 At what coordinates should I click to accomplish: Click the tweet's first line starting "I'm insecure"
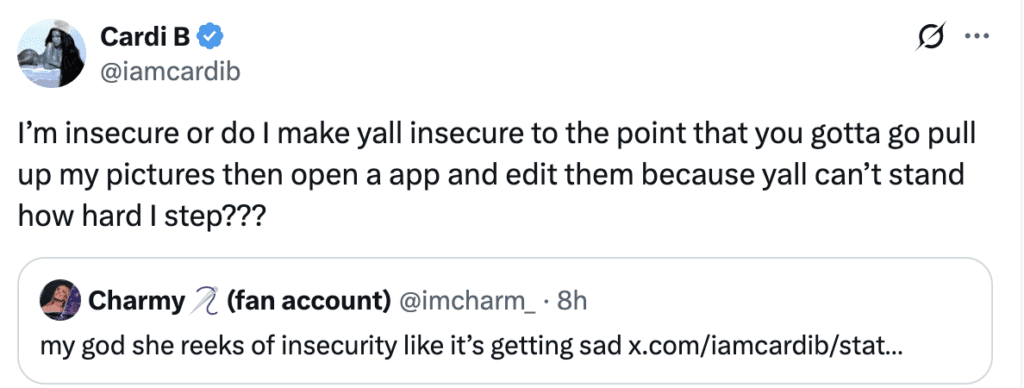click(496, 140)
